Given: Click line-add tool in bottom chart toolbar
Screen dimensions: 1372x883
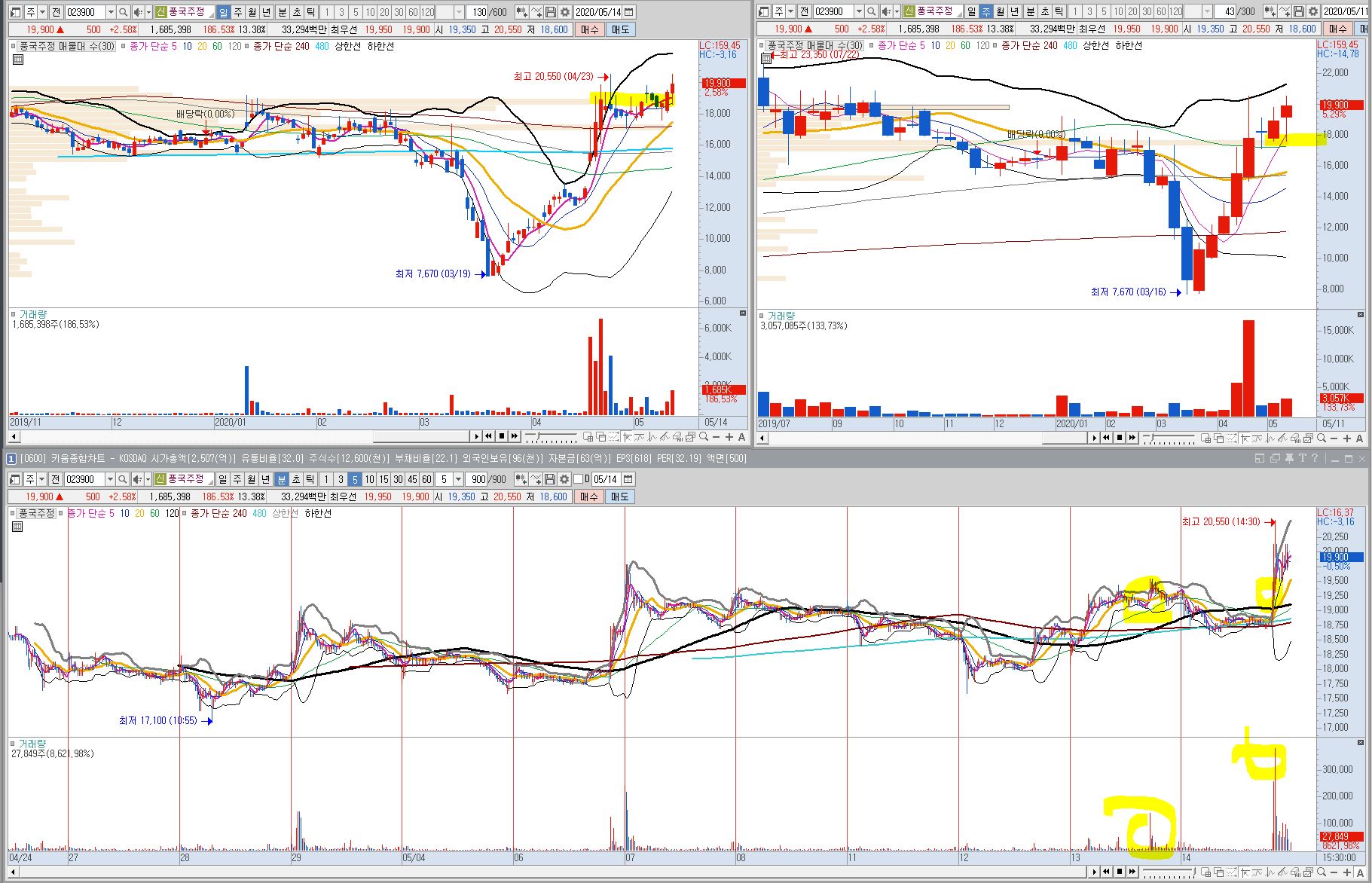Looking at the screenshot, I should coord(536,479).
